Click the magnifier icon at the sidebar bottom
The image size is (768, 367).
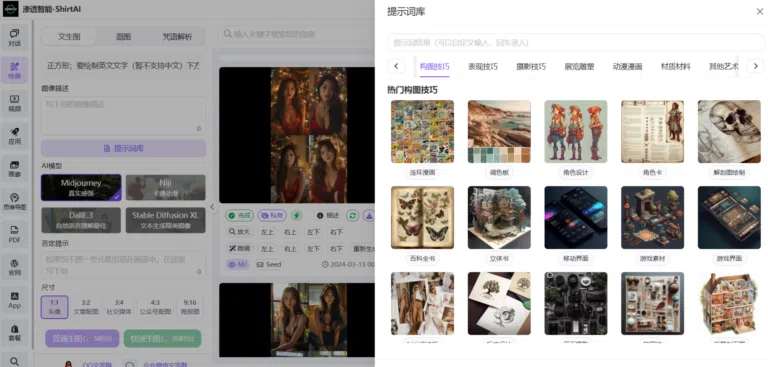(15, 361)
